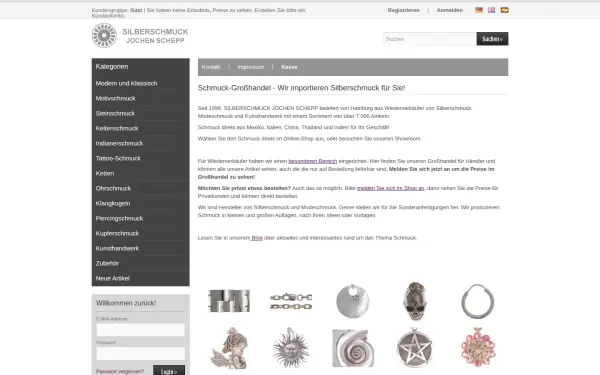
Task: View the chain clasp product thumbnail
Action: point(291,302)
